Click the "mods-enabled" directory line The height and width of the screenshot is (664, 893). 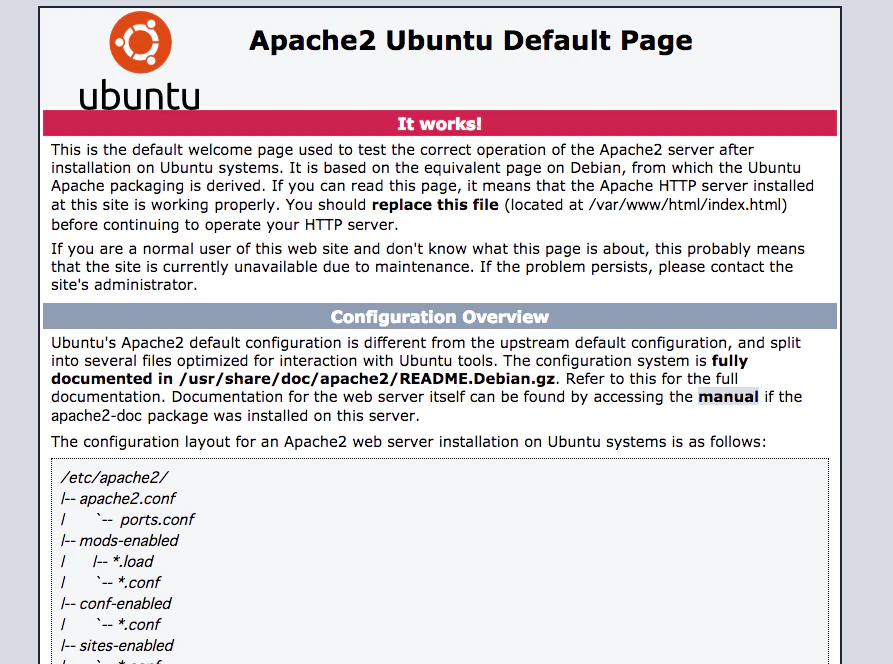tap(129, 540)
